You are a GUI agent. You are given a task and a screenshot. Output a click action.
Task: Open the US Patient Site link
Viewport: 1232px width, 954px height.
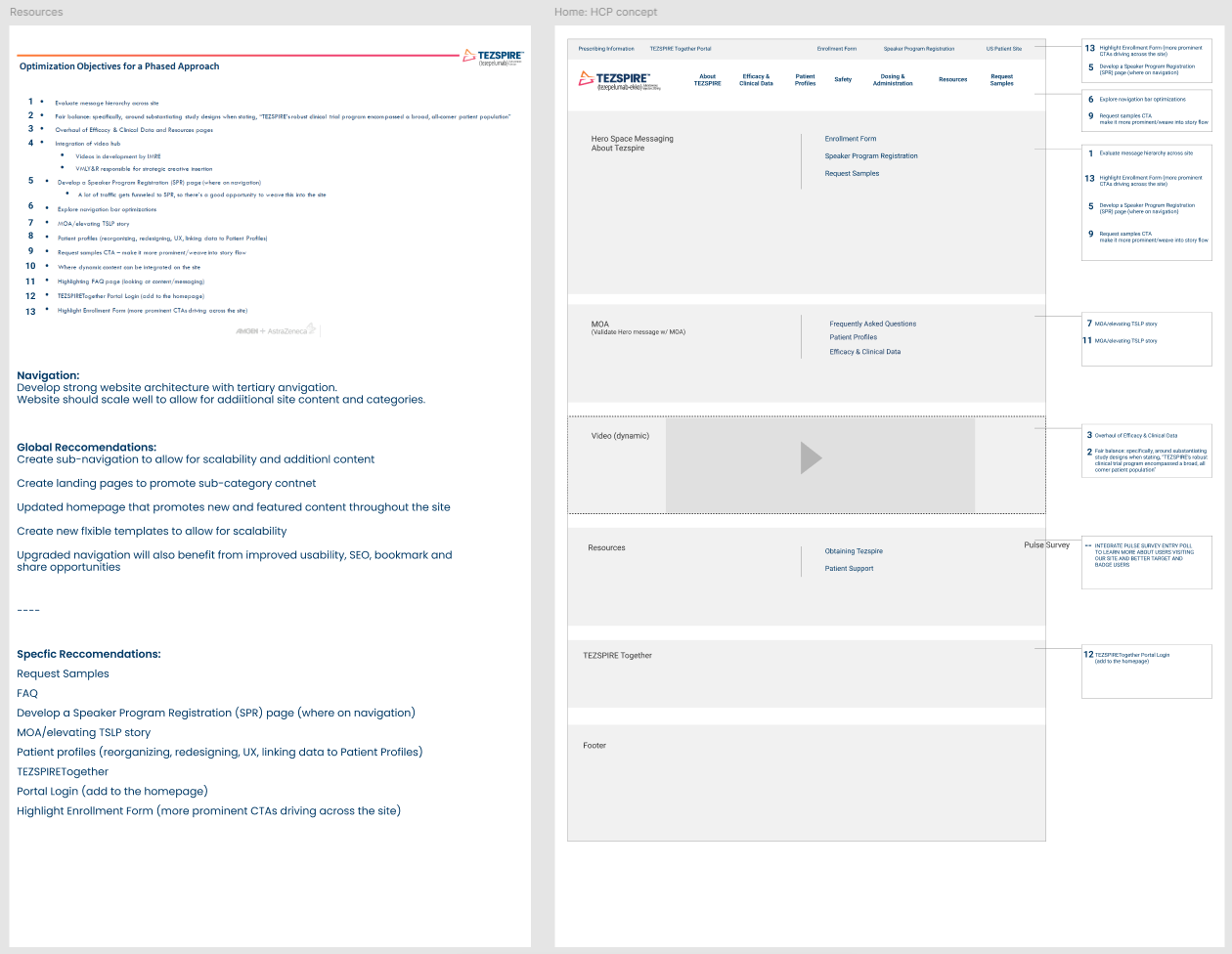pos(1003,49)
